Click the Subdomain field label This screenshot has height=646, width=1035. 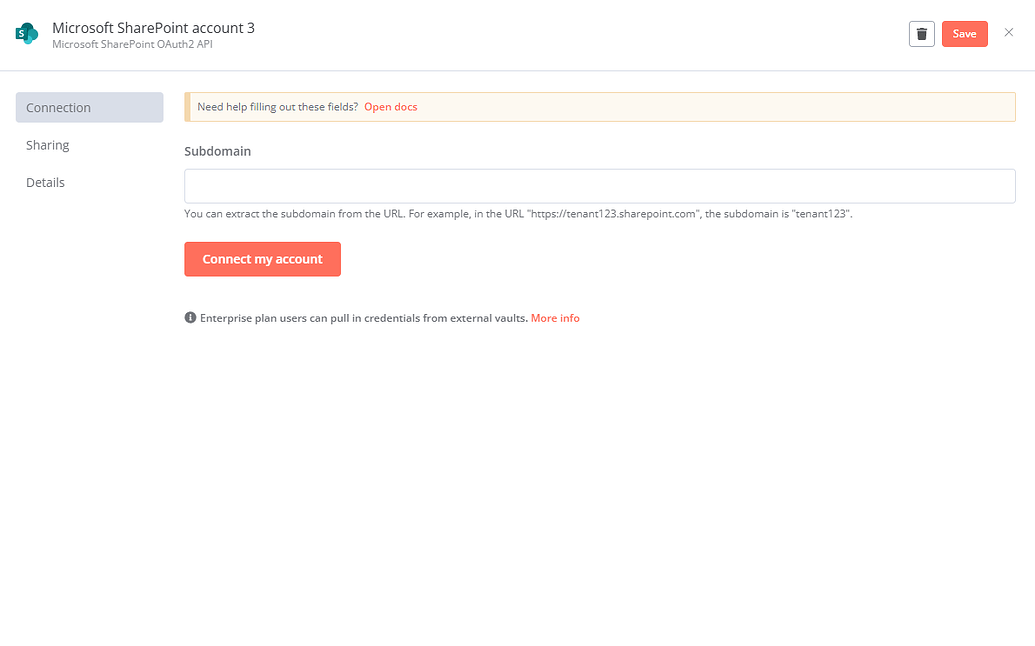pyautogui.click(x=217, y=151)
